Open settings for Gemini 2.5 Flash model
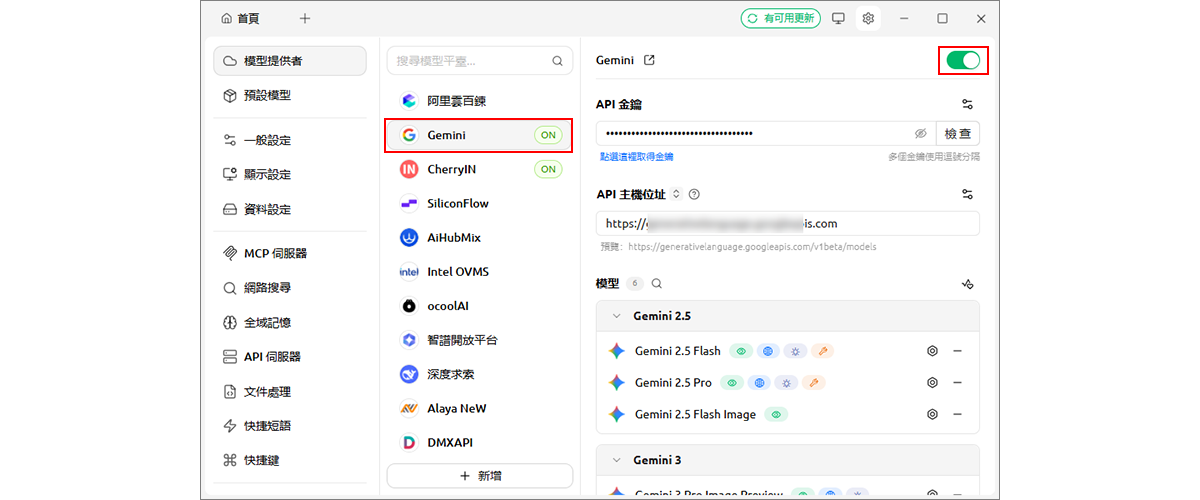The height and width of the screenshot is (500, 1200). click(x=932, y=351)
